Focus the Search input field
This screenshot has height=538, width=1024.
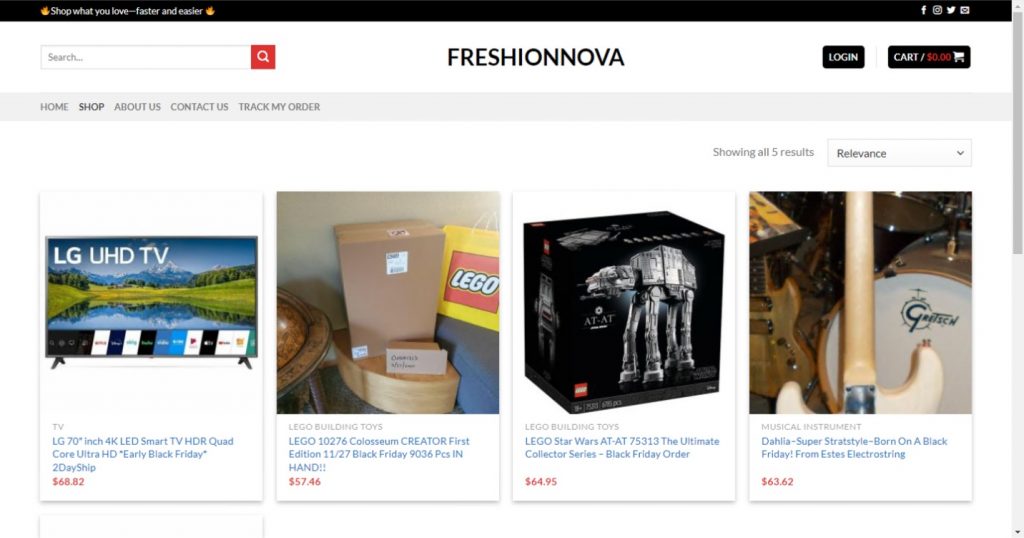(x=146, y=57)
